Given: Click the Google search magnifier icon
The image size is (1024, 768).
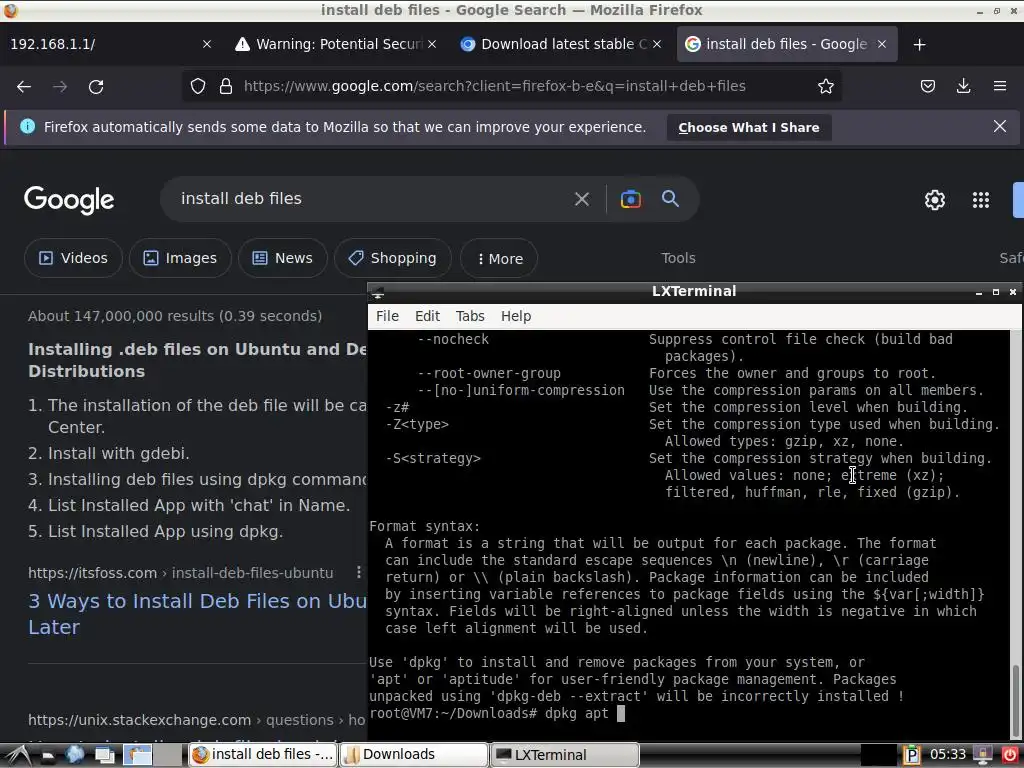Looking at the screenshot, I should tap(670, 199).
